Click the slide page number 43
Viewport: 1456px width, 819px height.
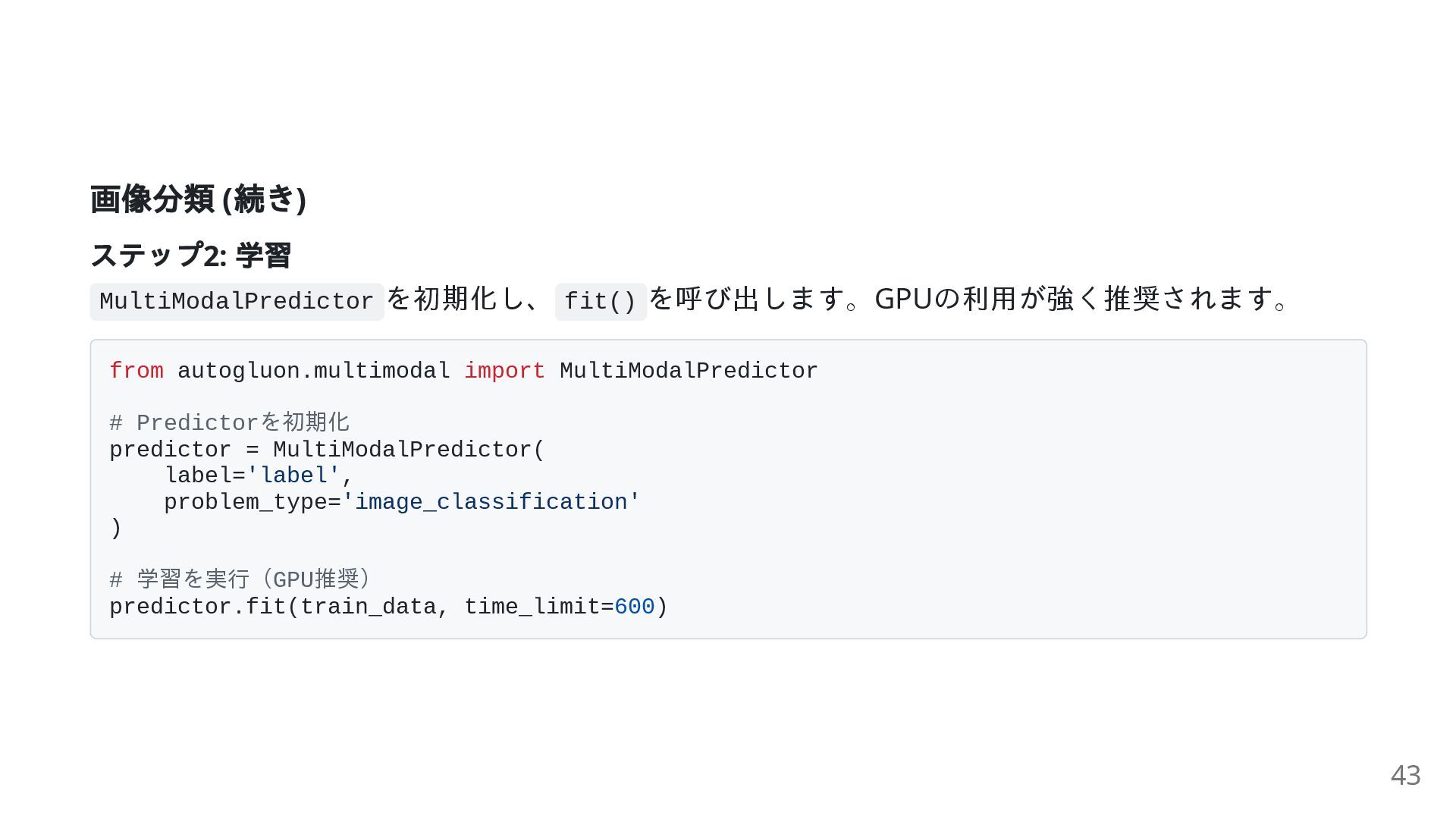[x=1405, y=775]
